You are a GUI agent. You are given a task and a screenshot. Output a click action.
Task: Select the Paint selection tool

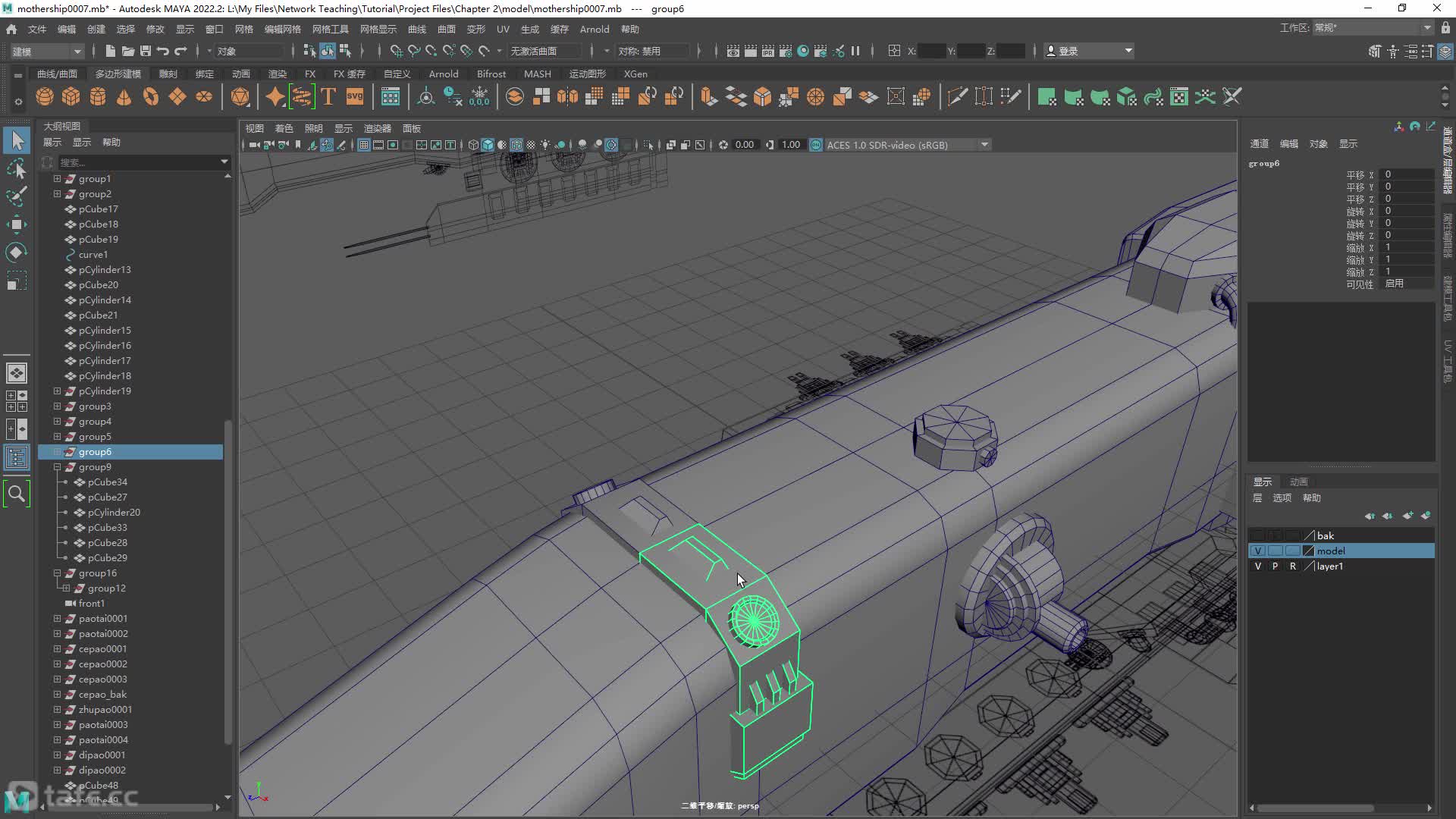[x=17, y=196]
